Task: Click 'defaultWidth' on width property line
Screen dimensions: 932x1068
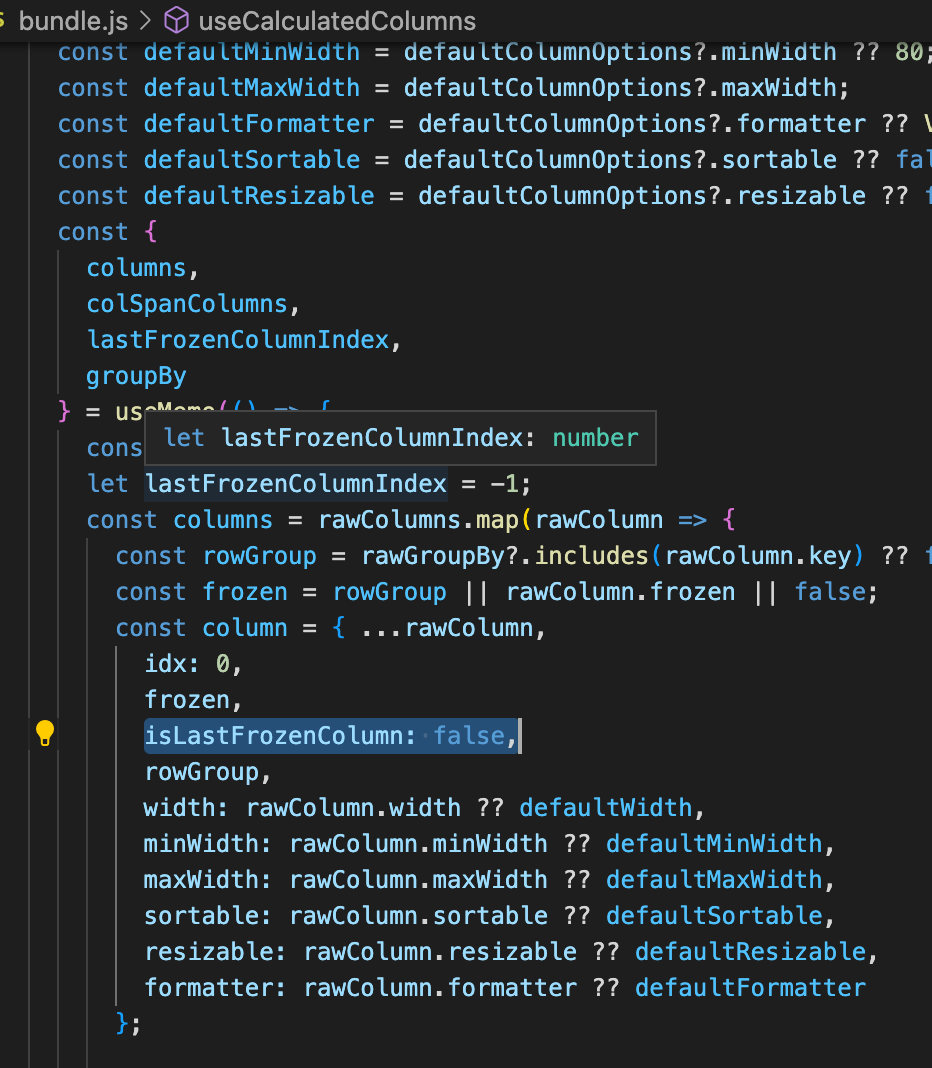Action: [606, 808]
